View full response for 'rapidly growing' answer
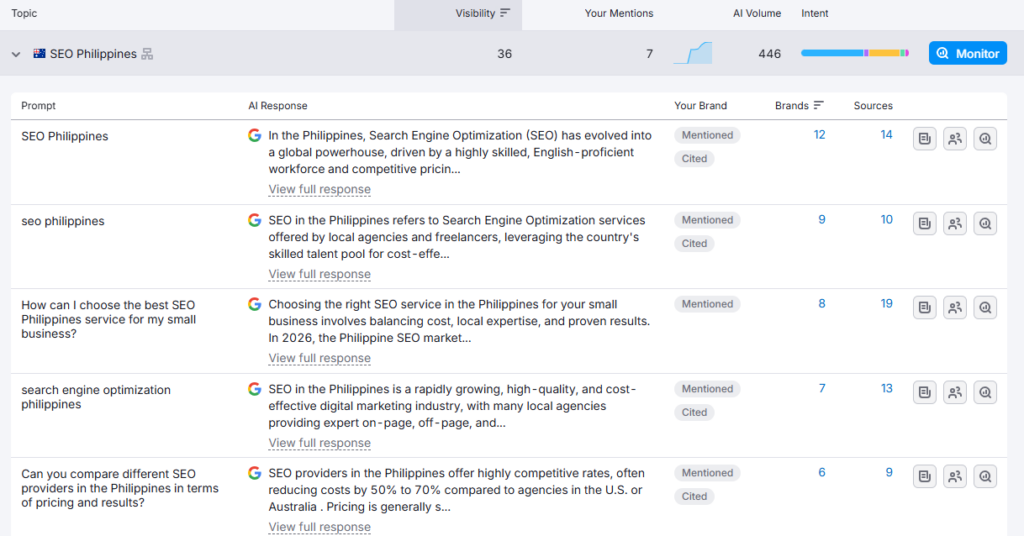Image resolution: width=1024 pixels, height=536 pixels. pyautogui.click(x=319, y=443)
